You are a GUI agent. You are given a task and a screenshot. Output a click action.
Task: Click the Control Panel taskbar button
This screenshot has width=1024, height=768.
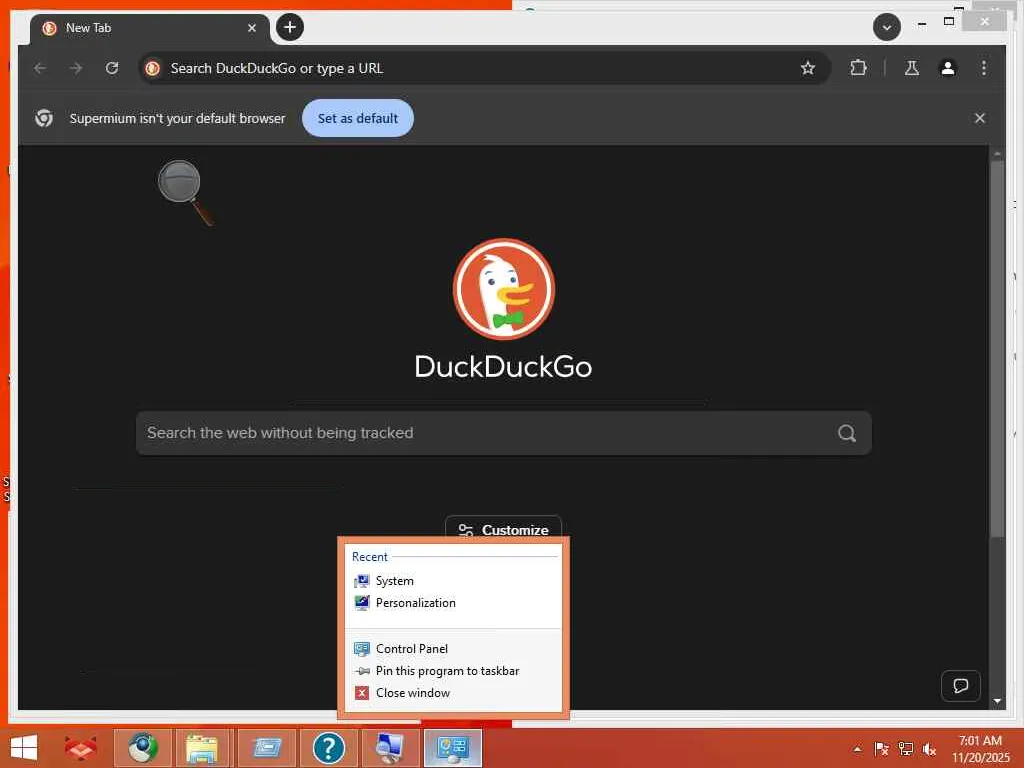point(453,748)
